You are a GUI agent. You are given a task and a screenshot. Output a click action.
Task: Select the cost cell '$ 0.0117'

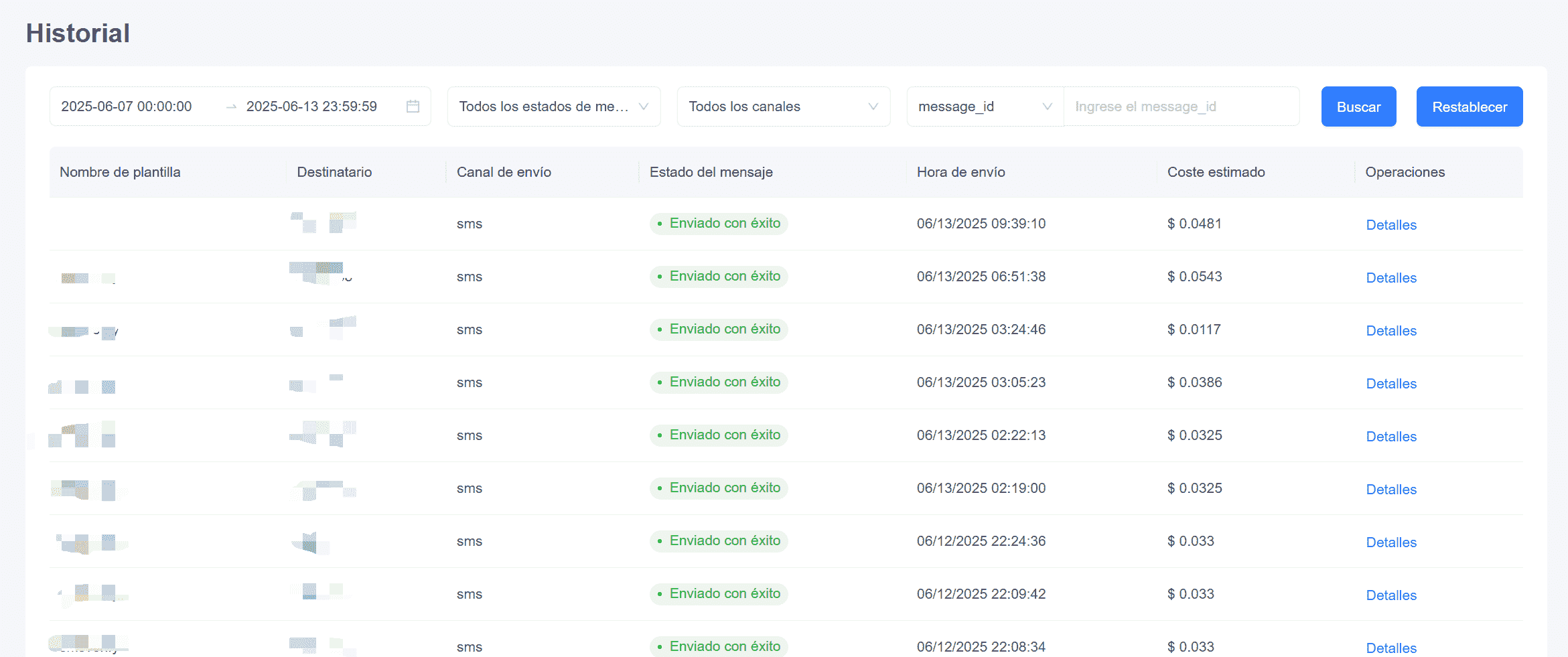point(1194,330)
